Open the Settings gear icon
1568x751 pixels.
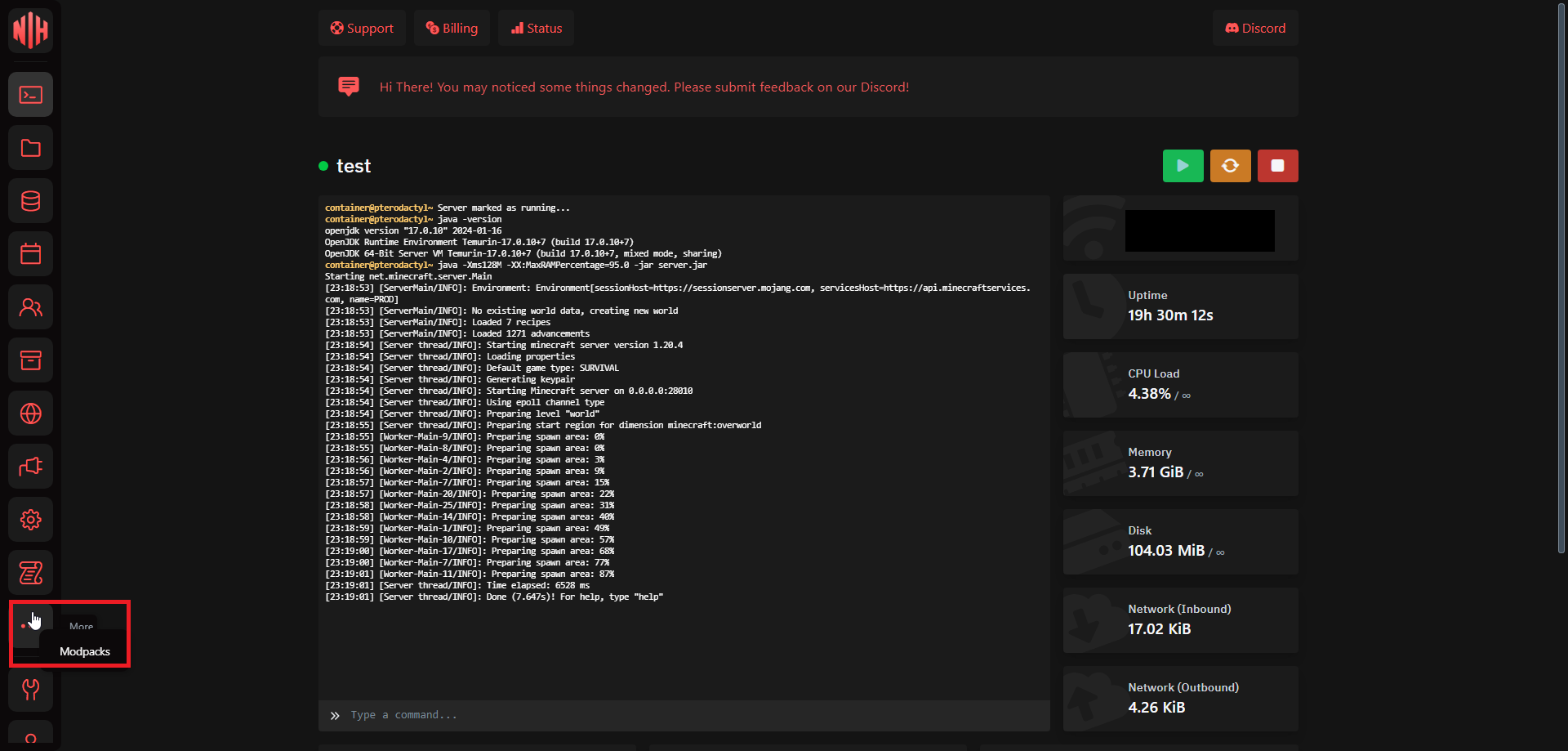31,520
